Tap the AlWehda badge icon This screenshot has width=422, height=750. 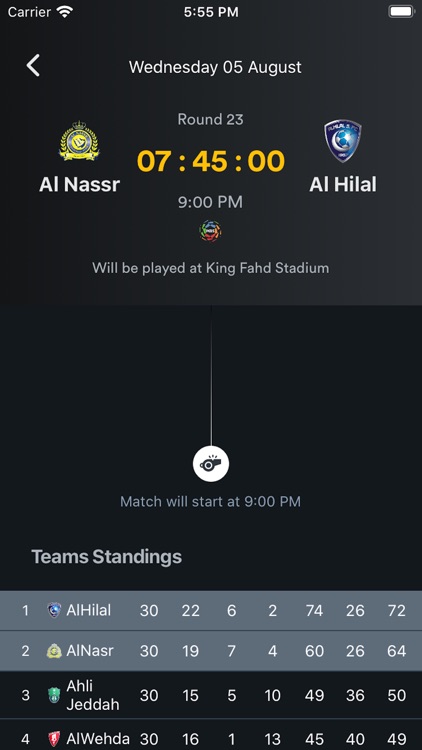(x=54, y=739)
